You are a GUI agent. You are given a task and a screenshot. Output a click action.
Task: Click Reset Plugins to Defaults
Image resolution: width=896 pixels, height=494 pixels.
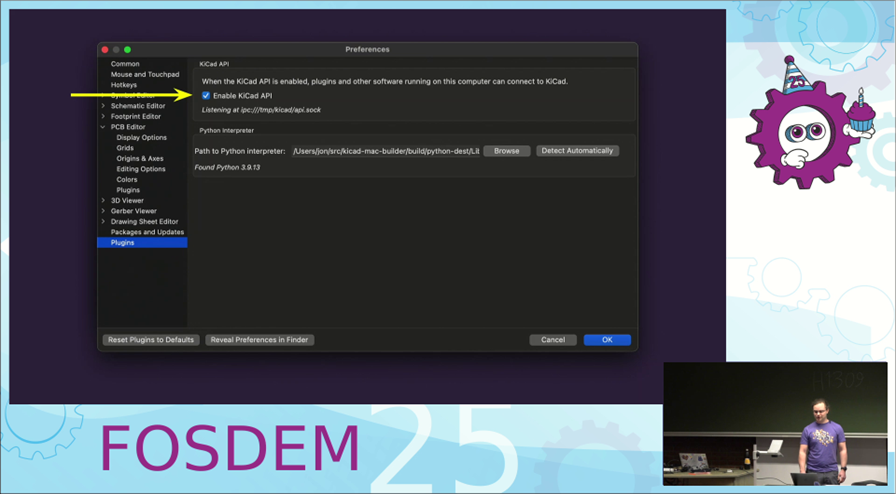(151, 340)
